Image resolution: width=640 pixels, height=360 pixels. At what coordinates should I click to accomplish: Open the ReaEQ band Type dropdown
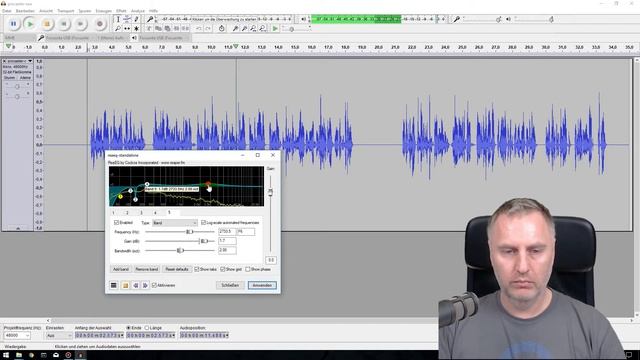coord(175,223)
